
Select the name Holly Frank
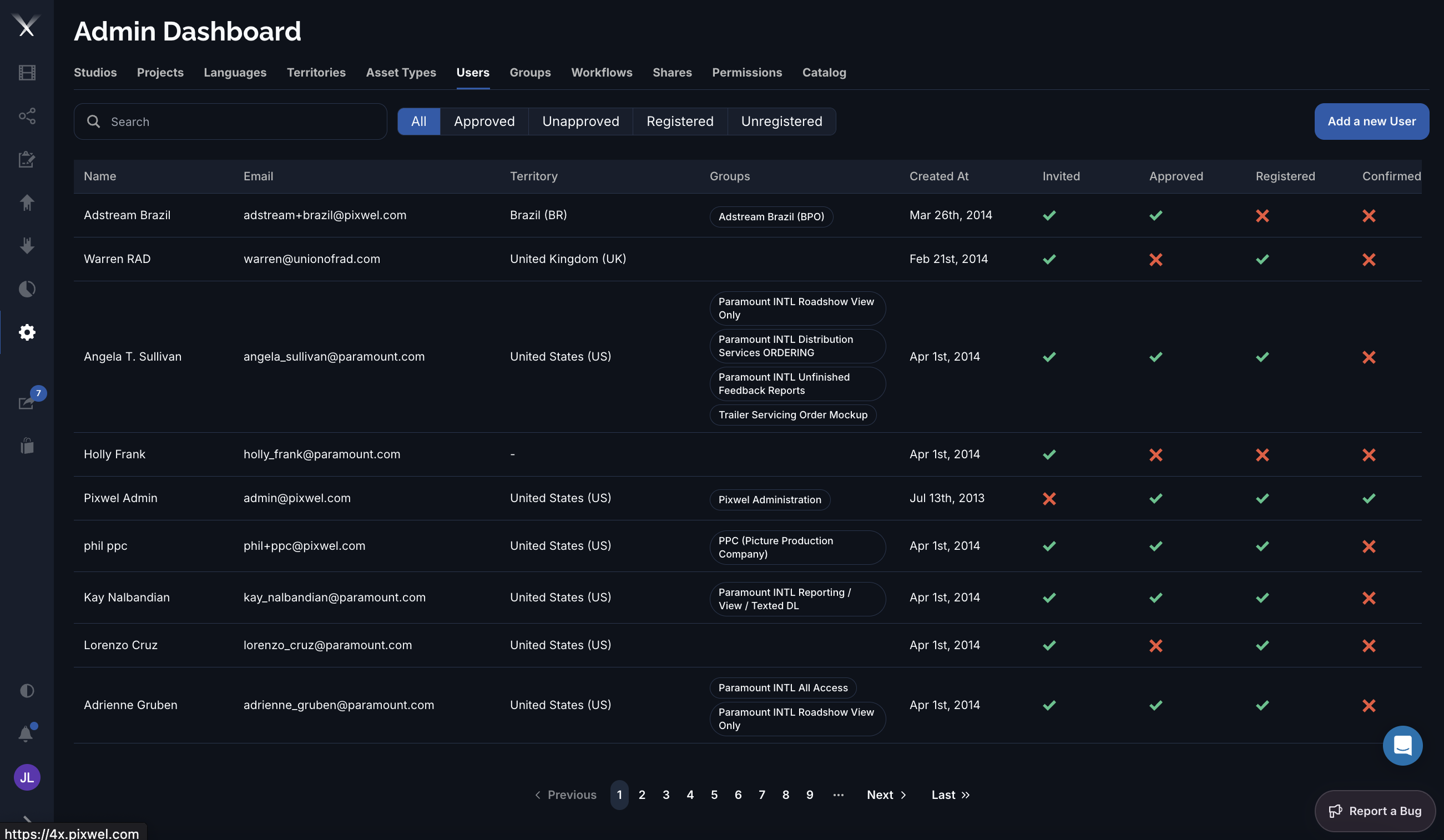tap(115, 454)
